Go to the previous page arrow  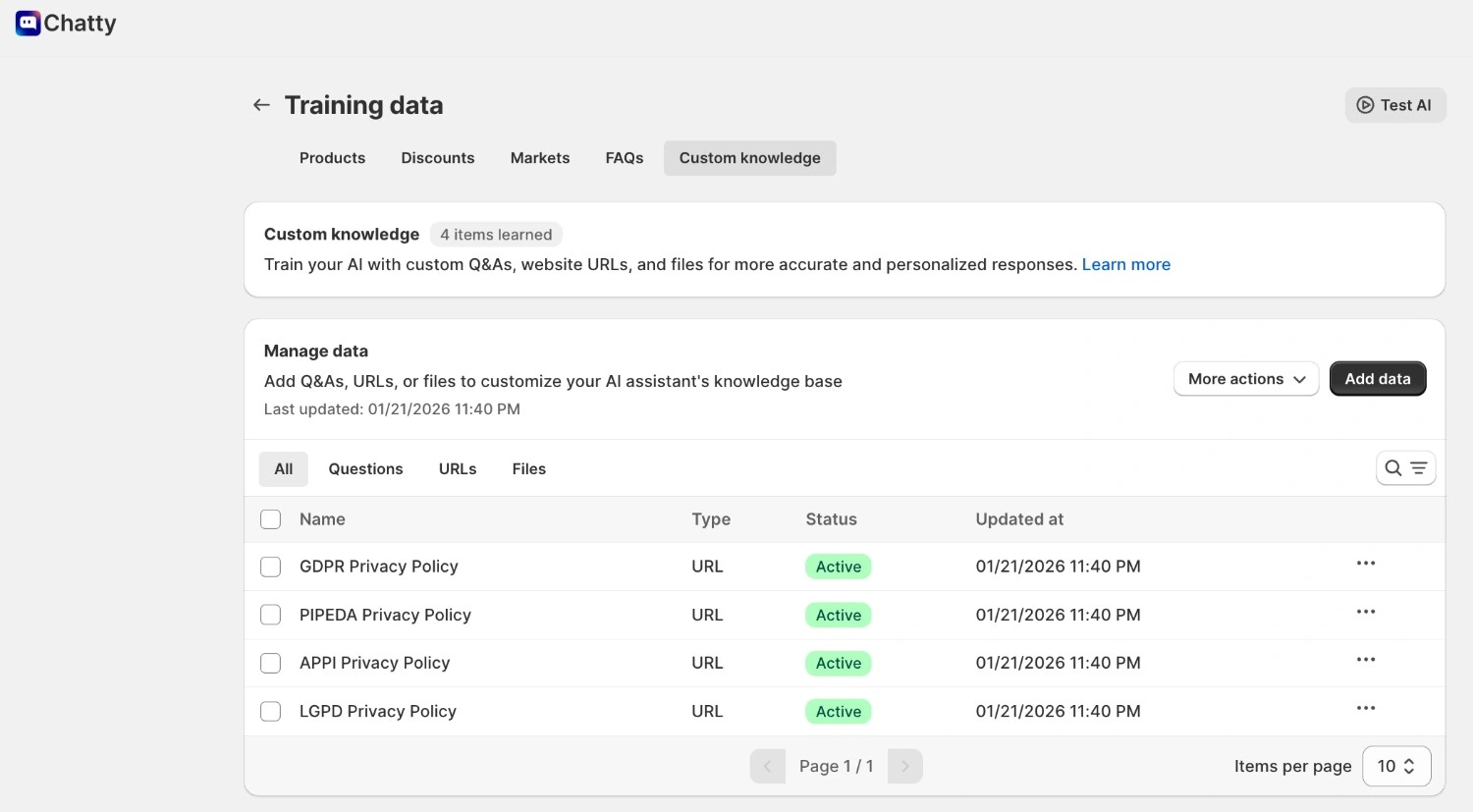click(768, 766)
